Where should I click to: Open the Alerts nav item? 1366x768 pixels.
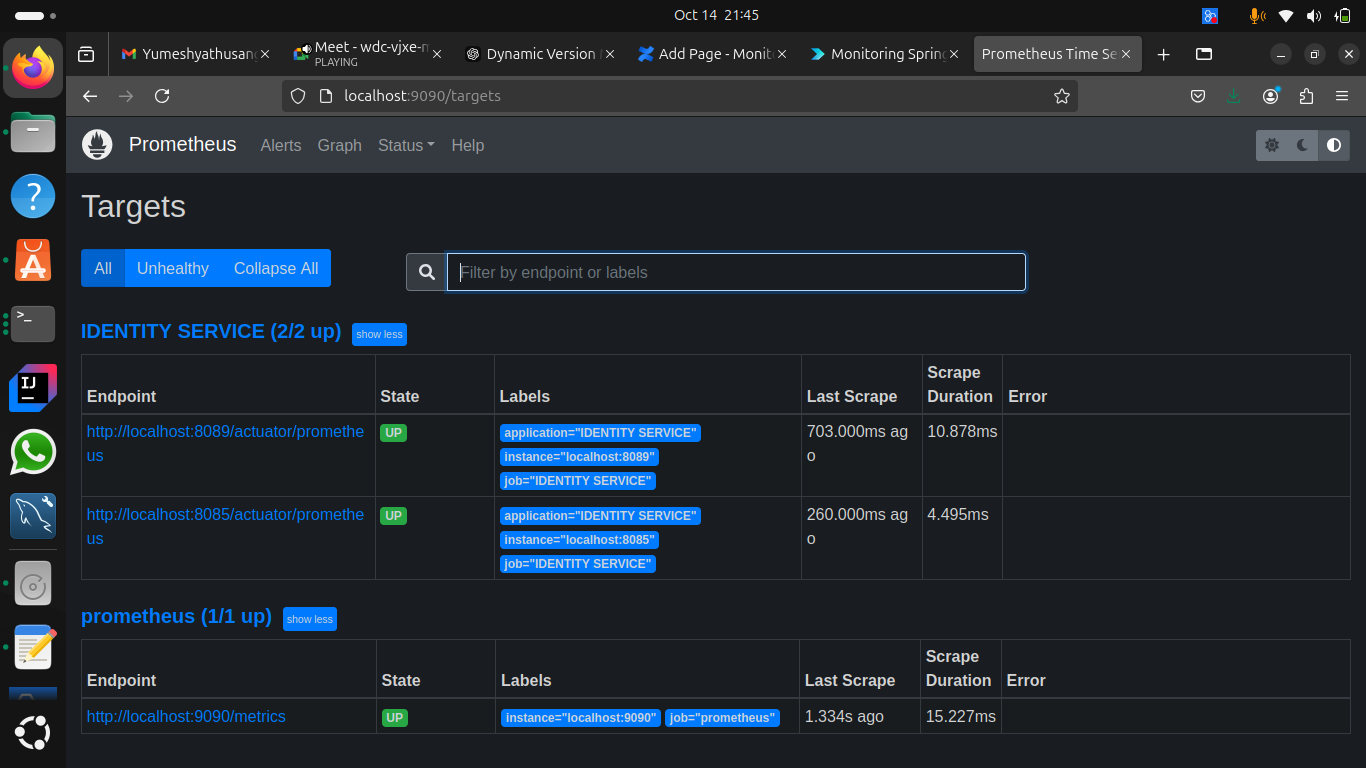[281, 145]
